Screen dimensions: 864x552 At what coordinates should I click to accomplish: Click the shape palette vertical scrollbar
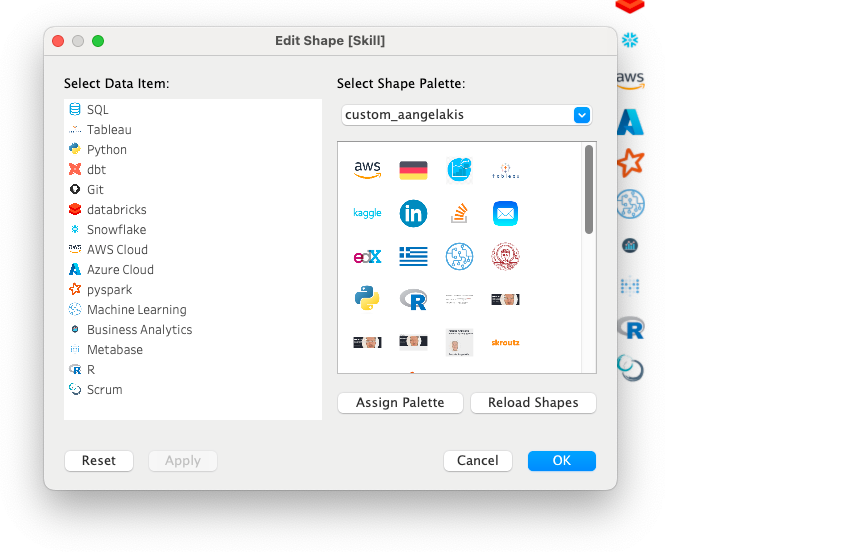coord(588,190)
